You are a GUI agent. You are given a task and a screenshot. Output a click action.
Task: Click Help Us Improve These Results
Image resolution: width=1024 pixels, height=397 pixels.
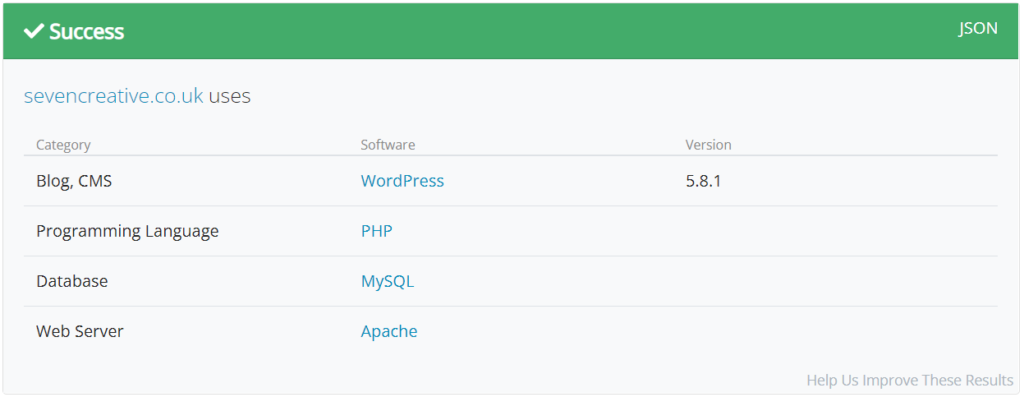(x=910, y=380)
